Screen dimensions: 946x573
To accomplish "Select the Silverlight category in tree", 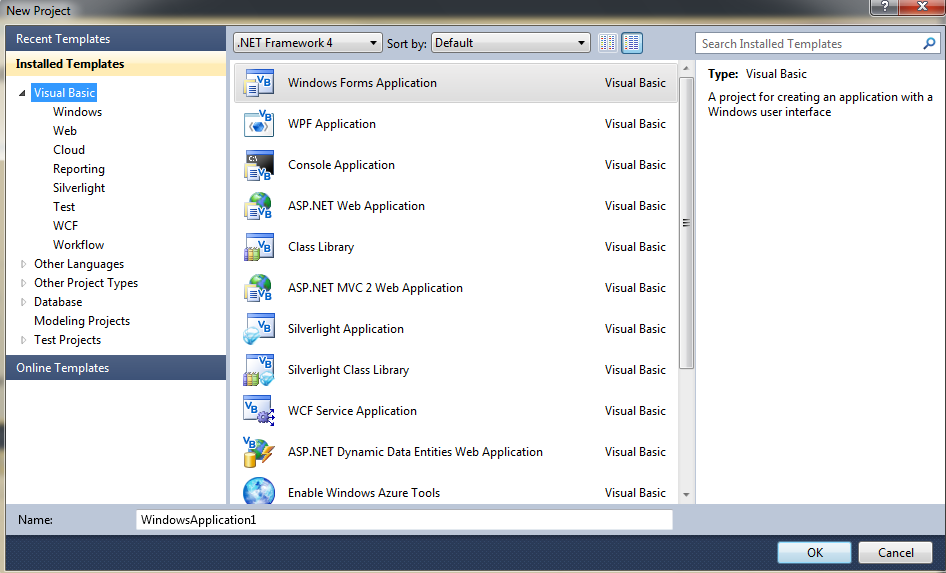I will (78, 188).
